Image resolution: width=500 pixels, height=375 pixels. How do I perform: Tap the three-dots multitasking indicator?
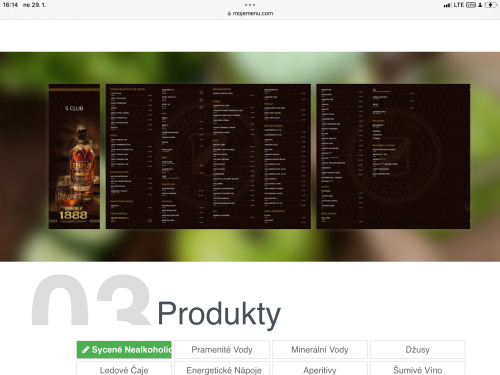coord(250,5)
